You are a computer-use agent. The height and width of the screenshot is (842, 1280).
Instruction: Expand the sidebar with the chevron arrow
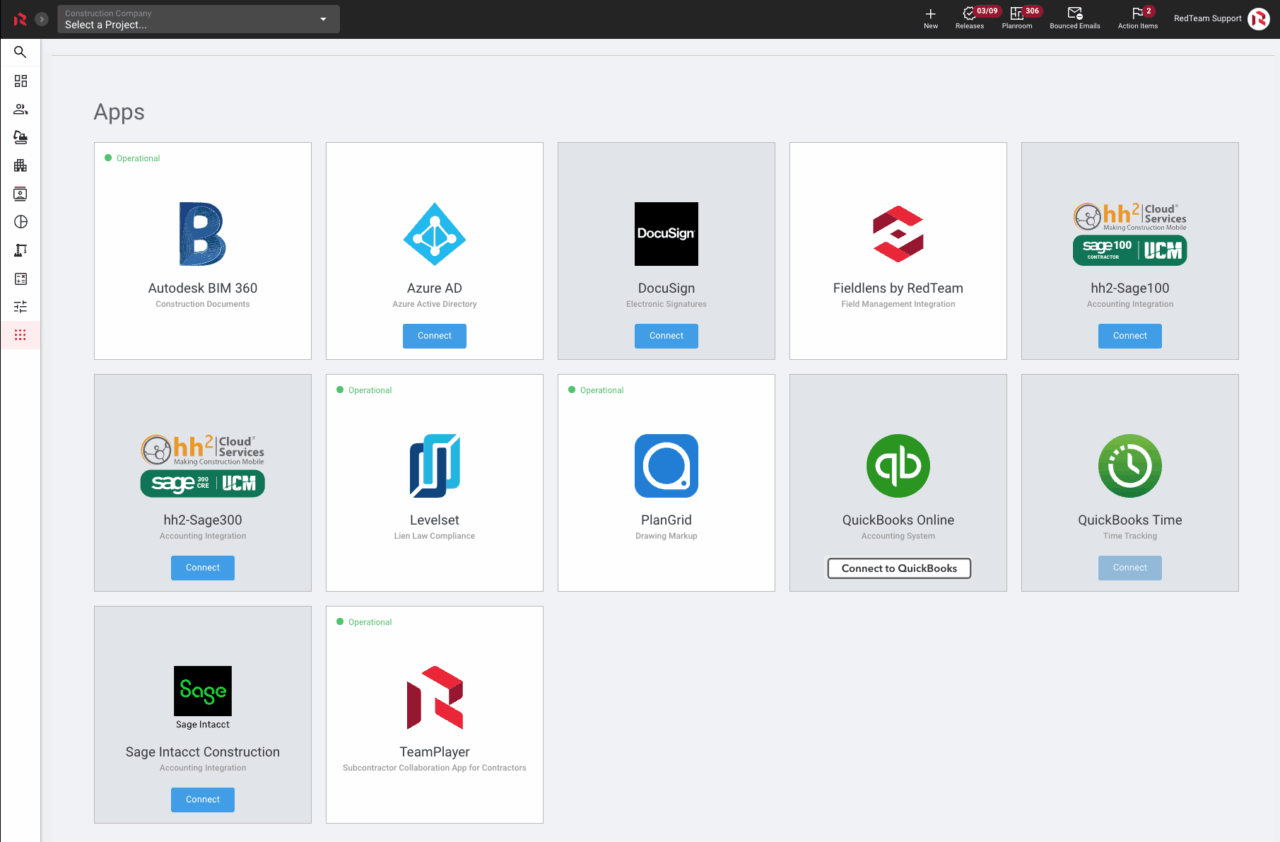42,19
